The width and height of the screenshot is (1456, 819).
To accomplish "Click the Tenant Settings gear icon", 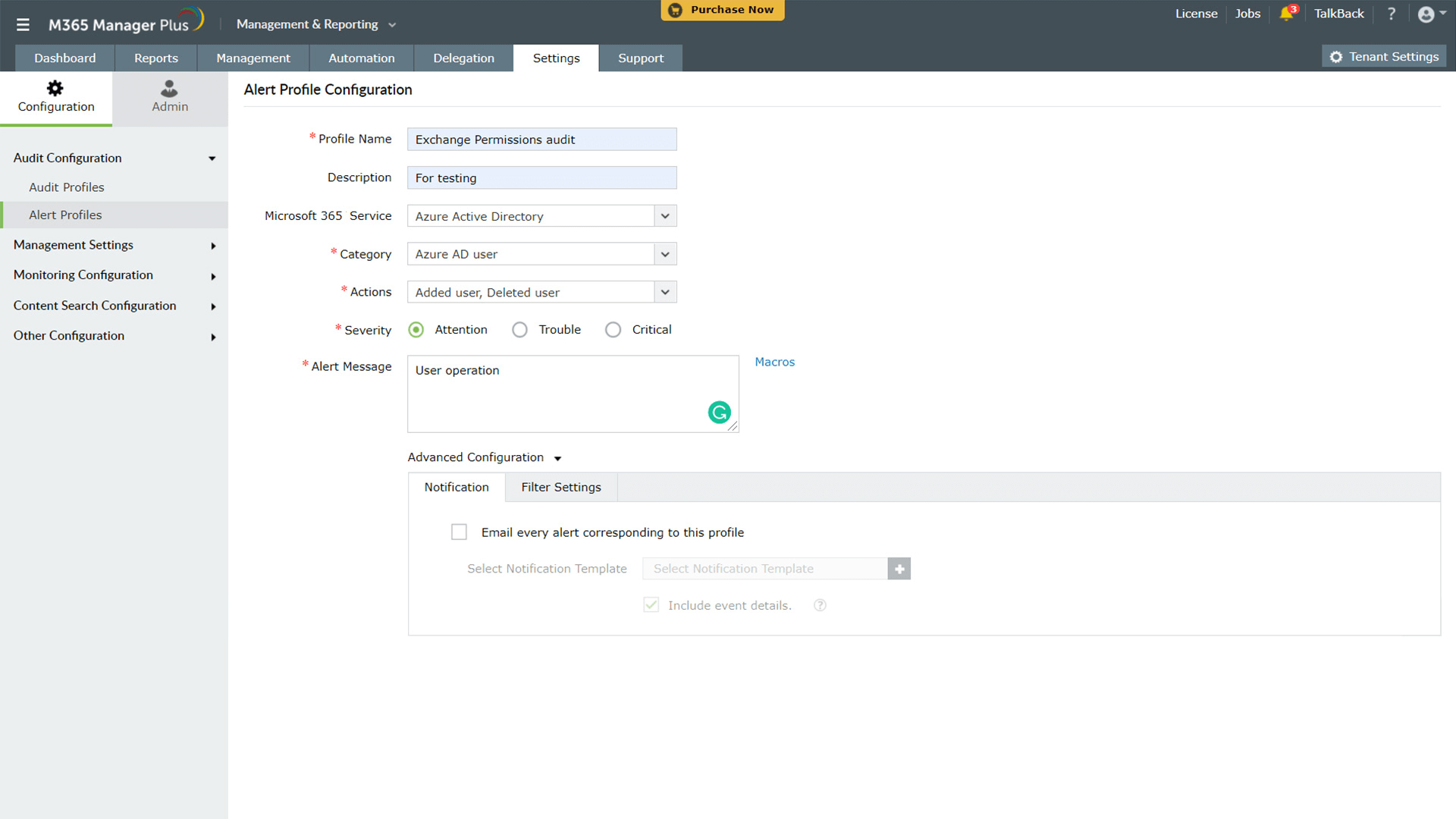I will point(1335,57).
